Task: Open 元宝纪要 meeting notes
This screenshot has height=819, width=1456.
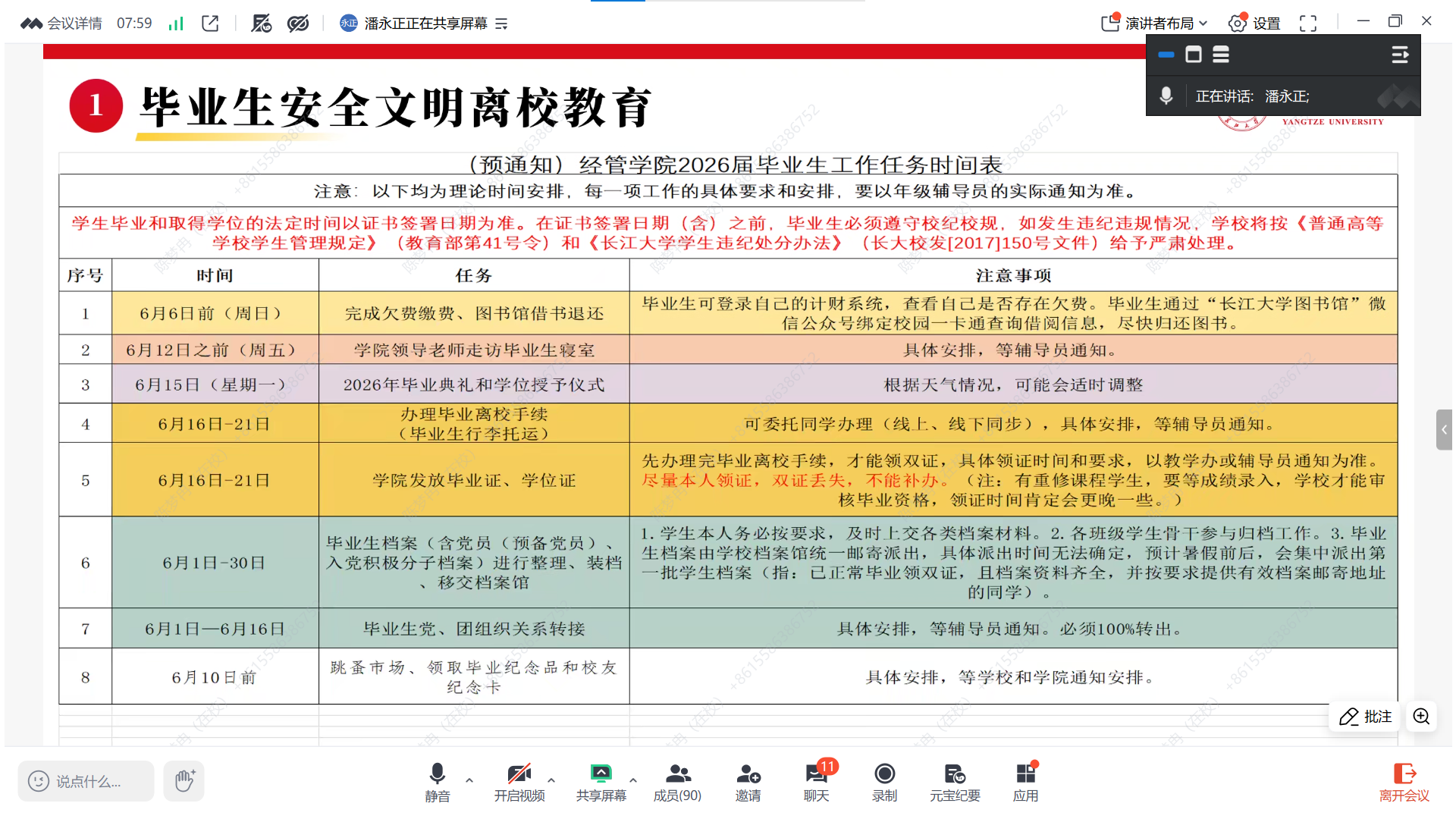Action: 955,782
